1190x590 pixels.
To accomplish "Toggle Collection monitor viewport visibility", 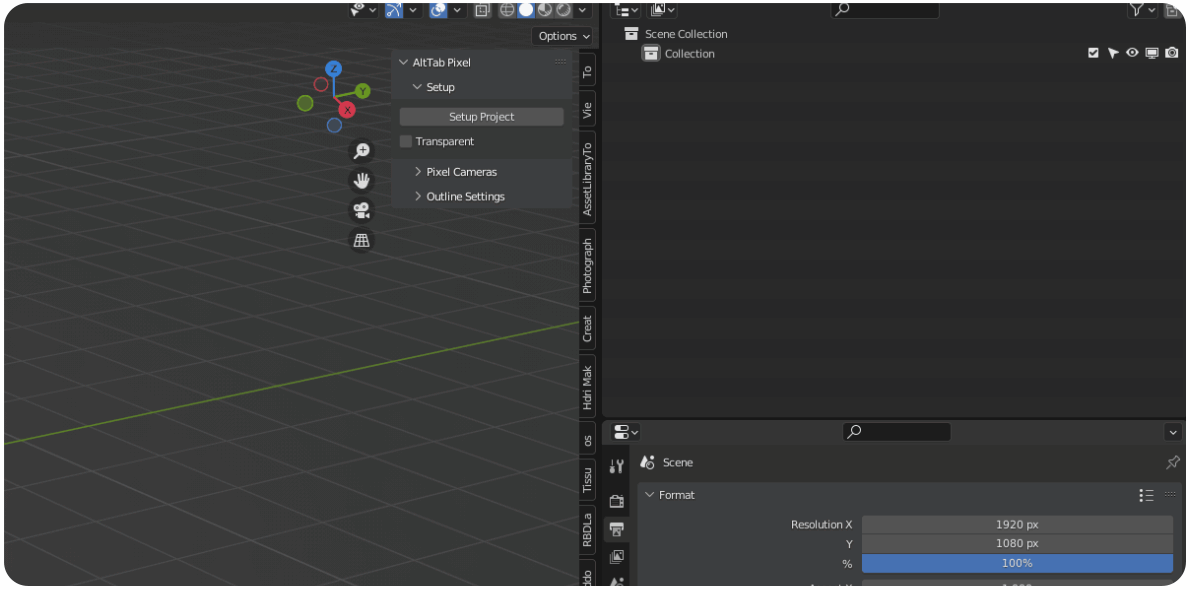I will (1152, 53).
